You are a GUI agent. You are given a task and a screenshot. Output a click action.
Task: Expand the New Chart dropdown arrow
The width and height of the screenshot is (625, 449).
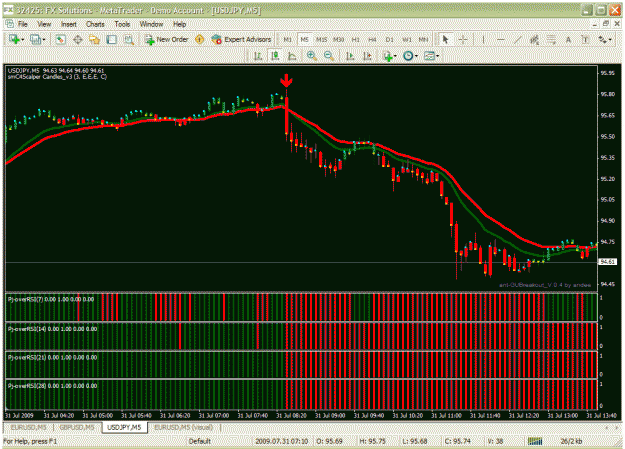(22, 40)
